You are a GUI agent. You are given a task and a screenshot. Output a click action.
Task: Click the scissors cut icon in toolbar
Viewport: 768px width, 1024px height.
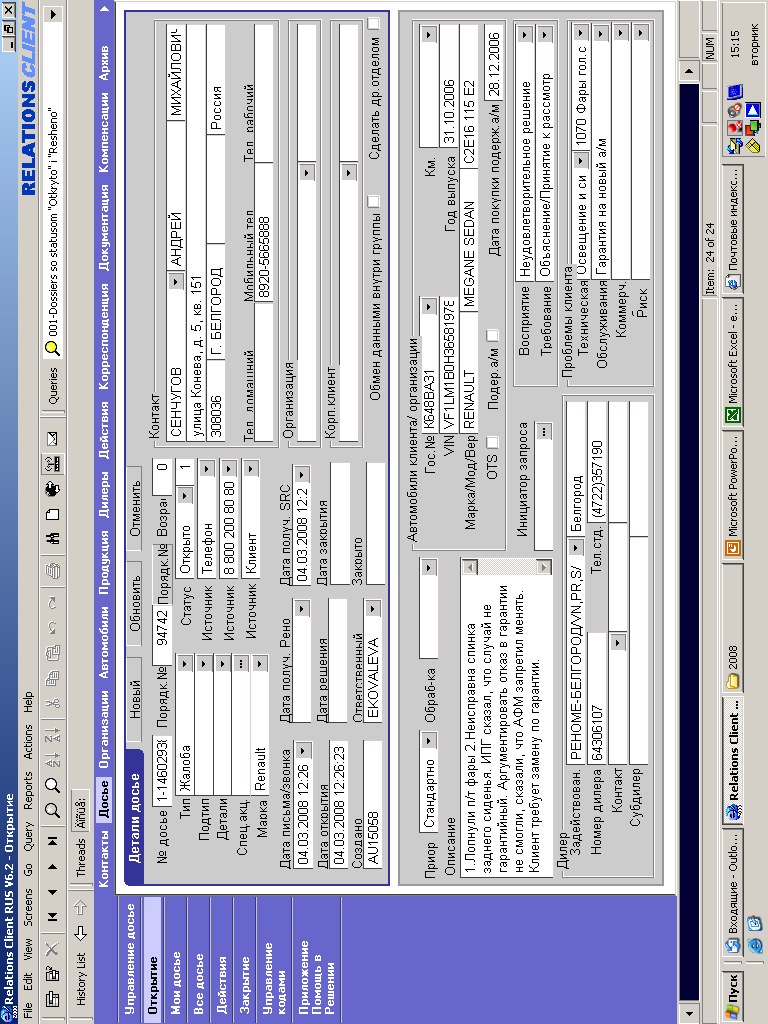[x=52, y=702]
